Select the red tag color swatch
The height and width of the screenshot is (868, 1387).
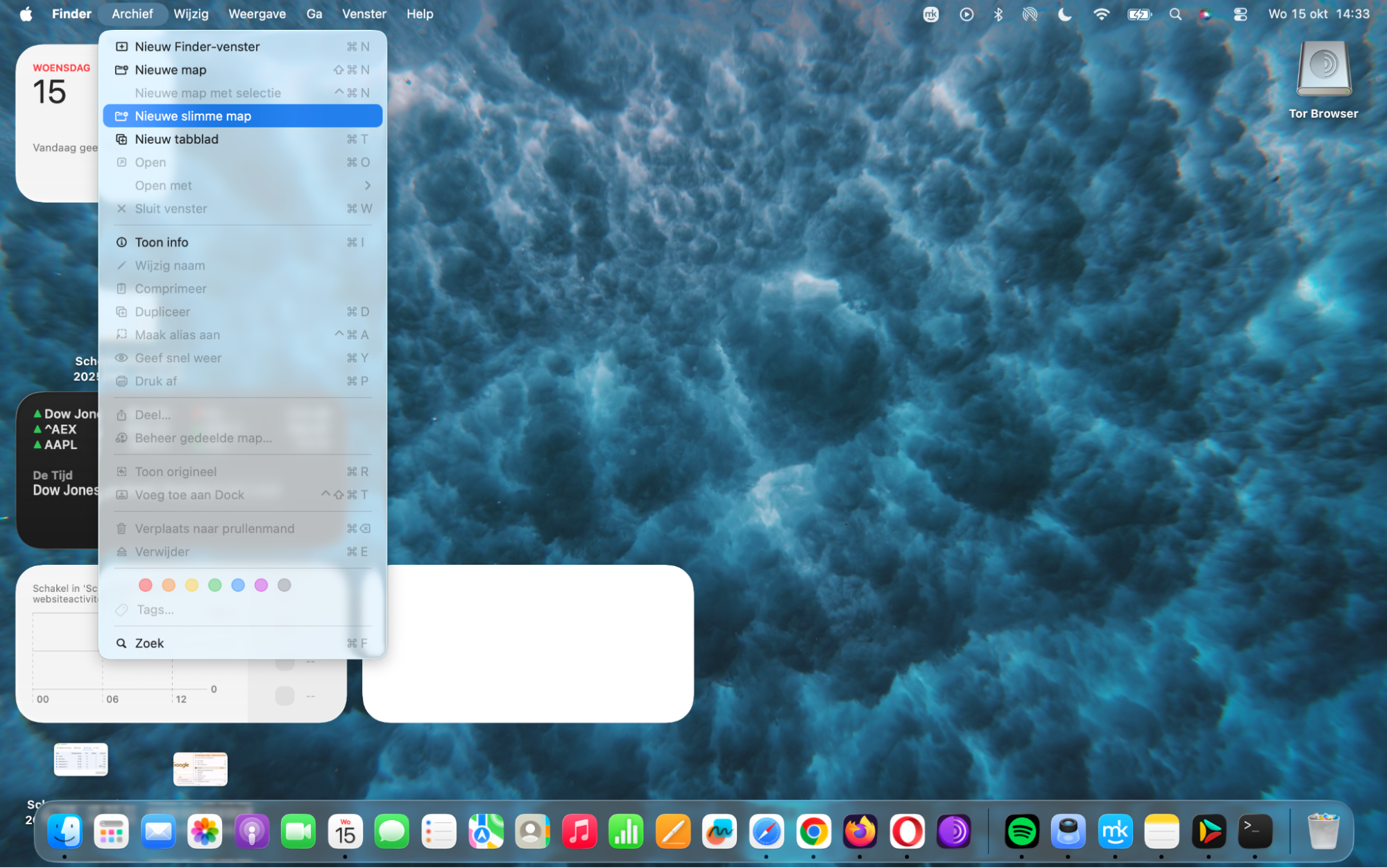tap(146, 585)
